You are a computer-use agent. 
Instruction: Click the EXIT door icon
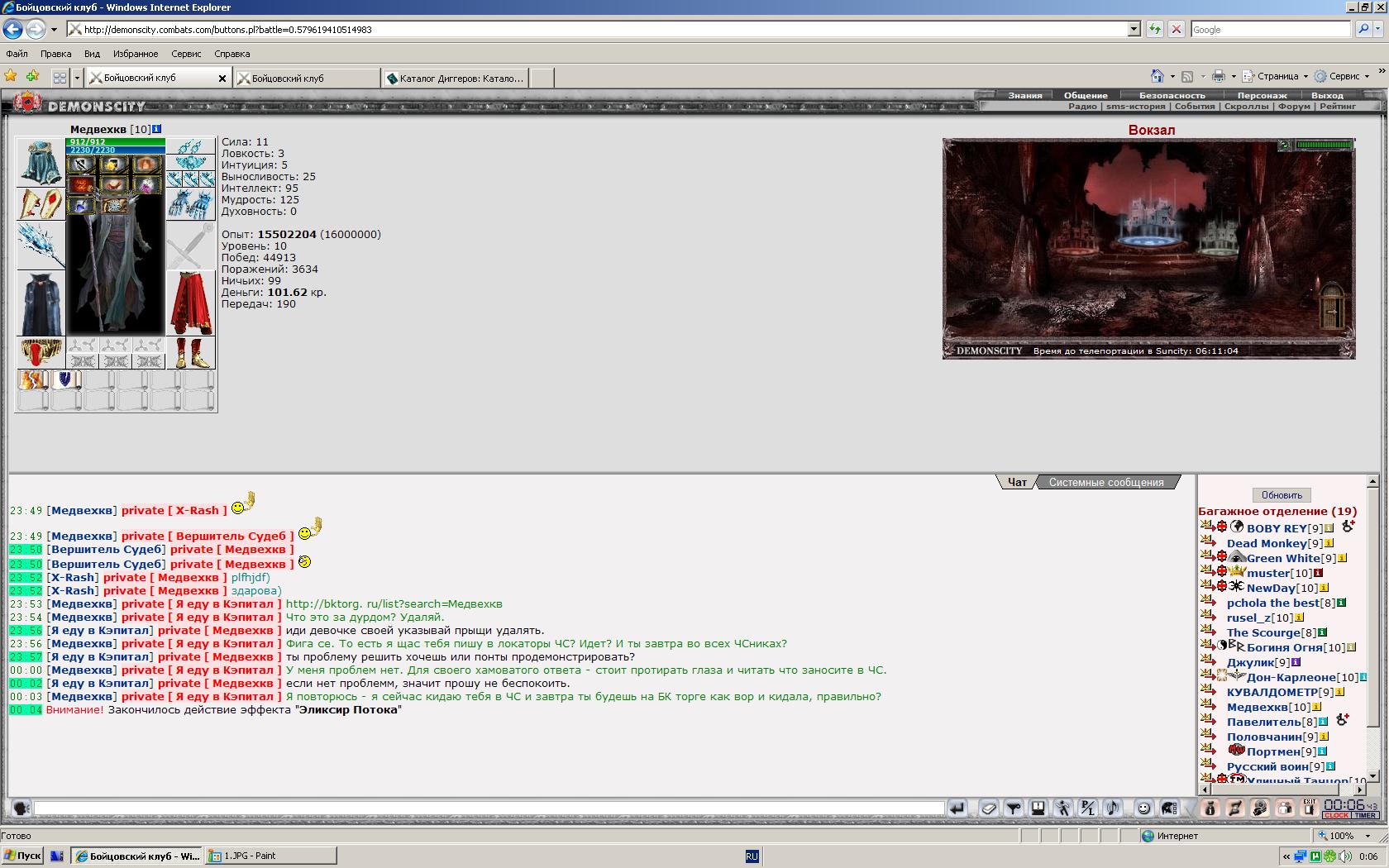1310,807
